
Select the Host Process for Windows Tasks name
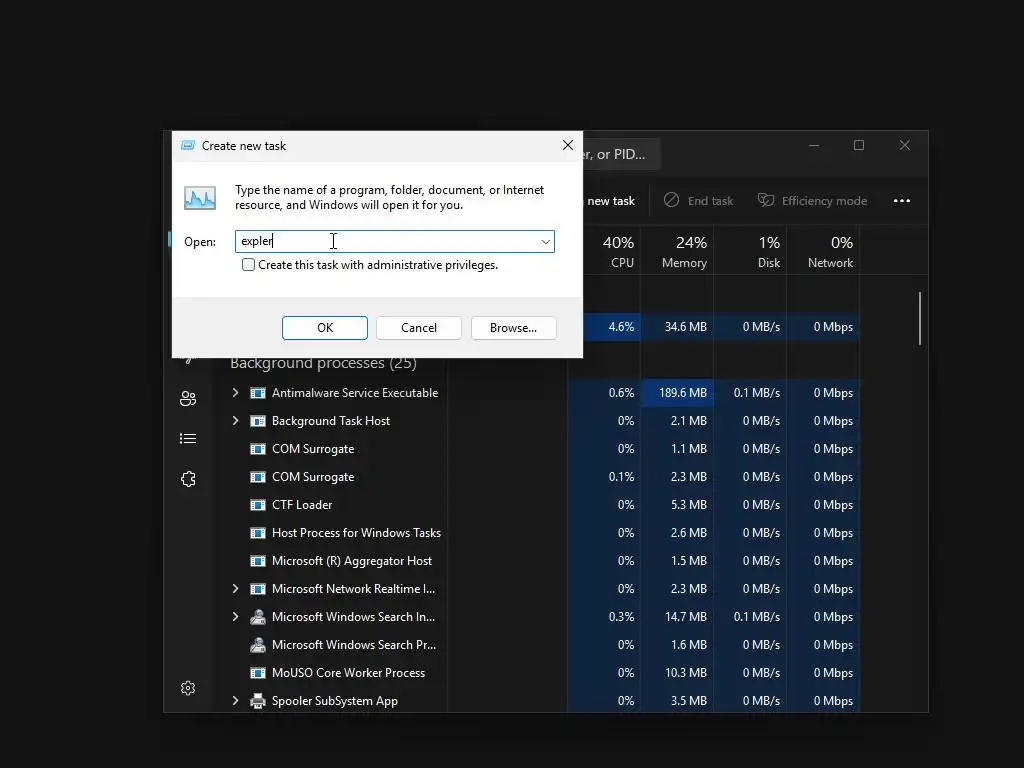tap(356, 533)
